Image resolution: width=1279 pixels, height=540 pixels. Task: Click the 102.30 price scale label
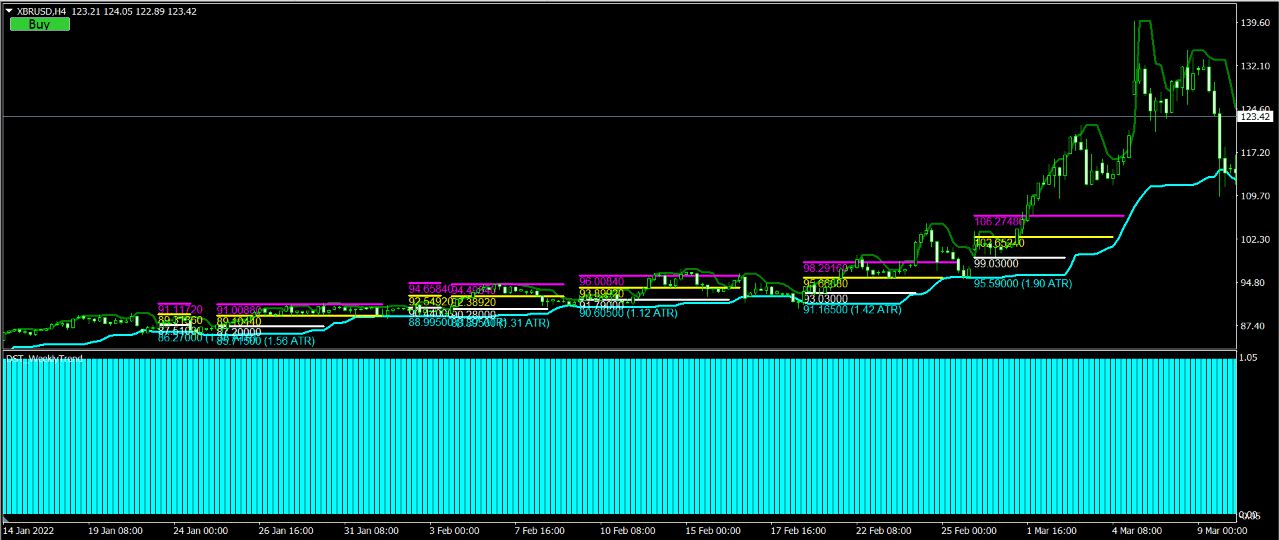tap(1254, 240)
